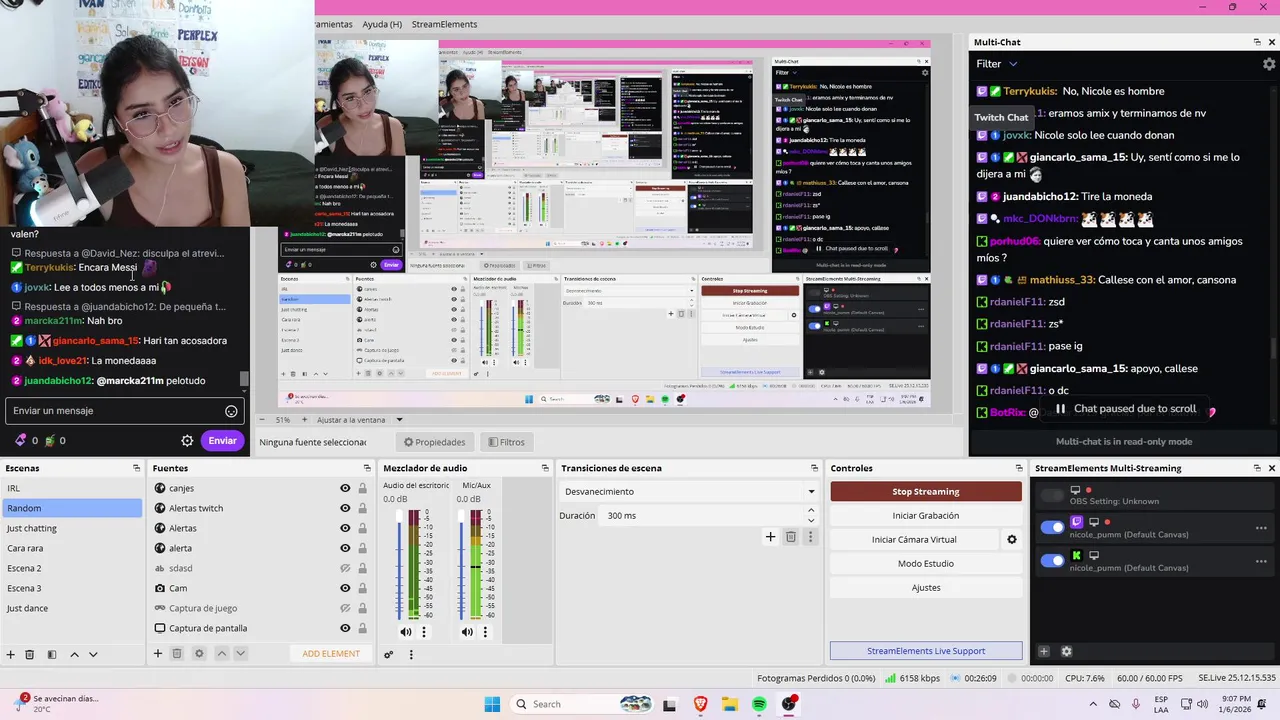This screenshot has width=1280, height=720.
Task: Add a new source in Fuentes
Action: 157,654
